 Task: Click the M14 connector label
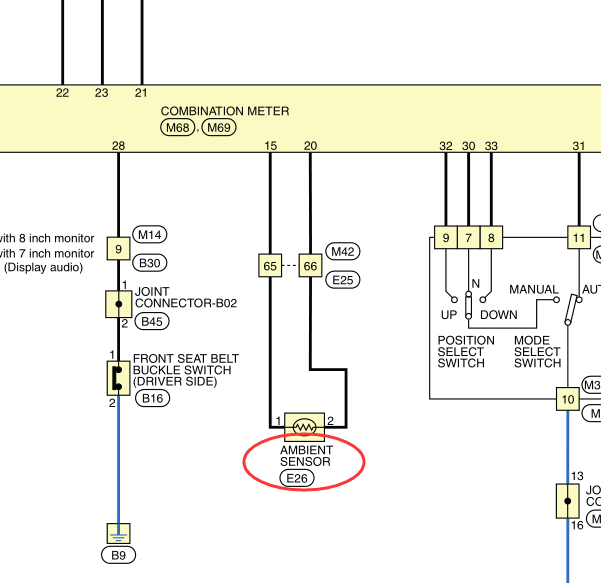(149, 234)
